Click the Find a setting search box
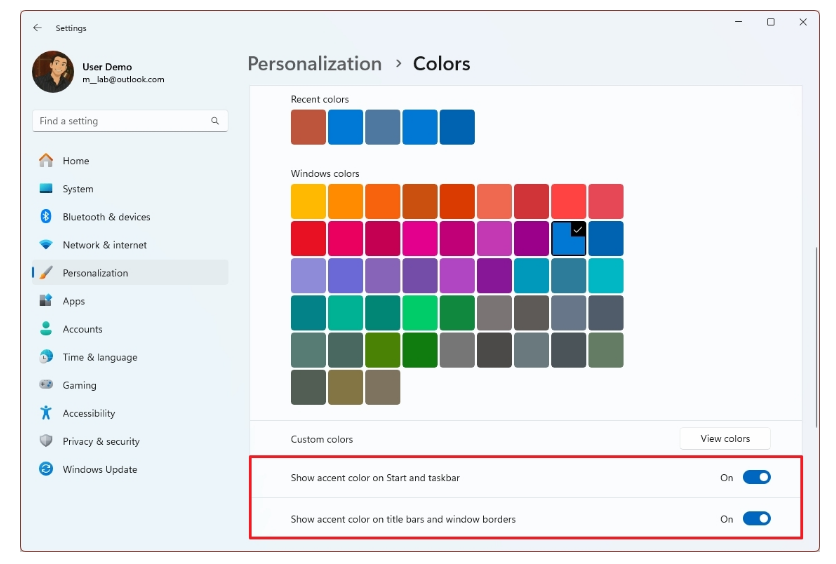 point(120,121)
